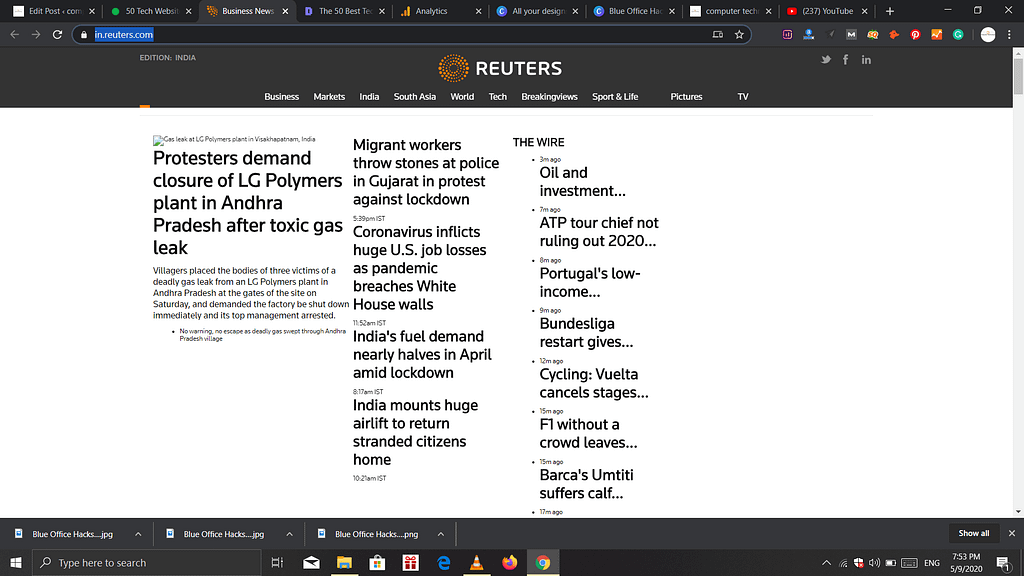The width and height of the screenshot is (1024, 576).
Task: Open the Windows Start menu
Action: pos(16,562)
